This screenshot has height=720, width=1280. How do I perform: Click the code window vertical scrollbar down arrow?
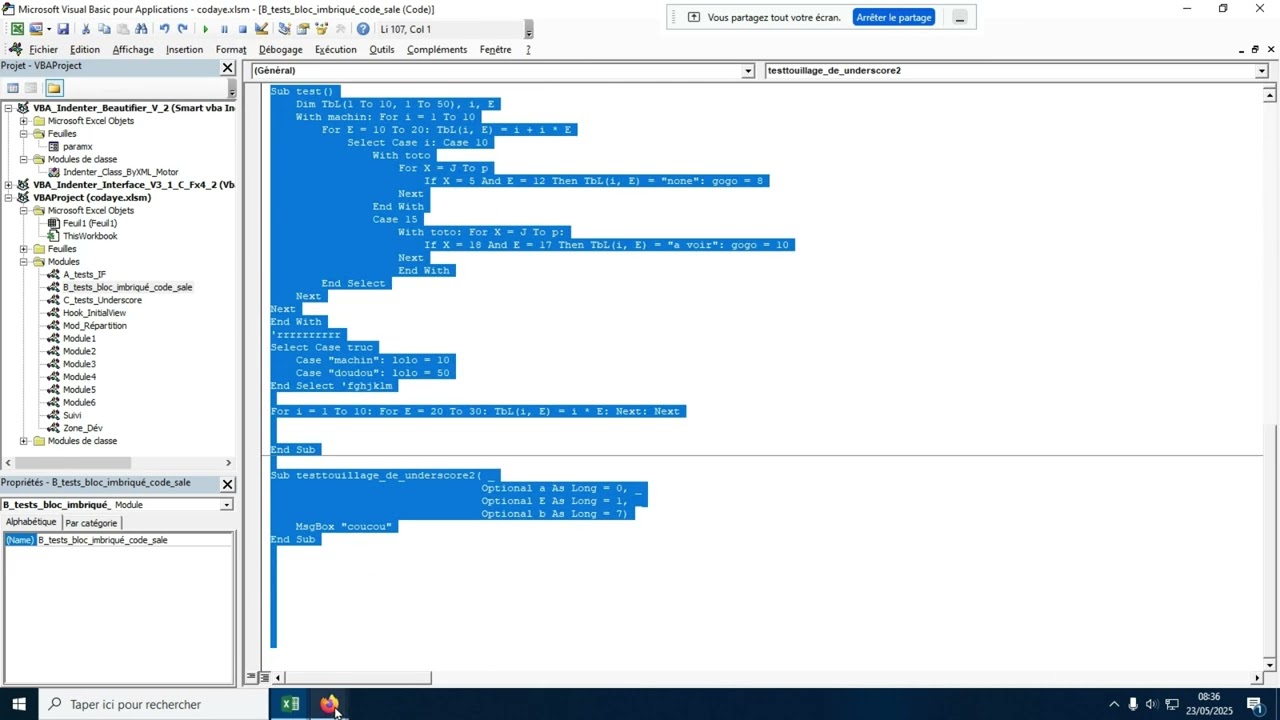tap(1270, 665)
